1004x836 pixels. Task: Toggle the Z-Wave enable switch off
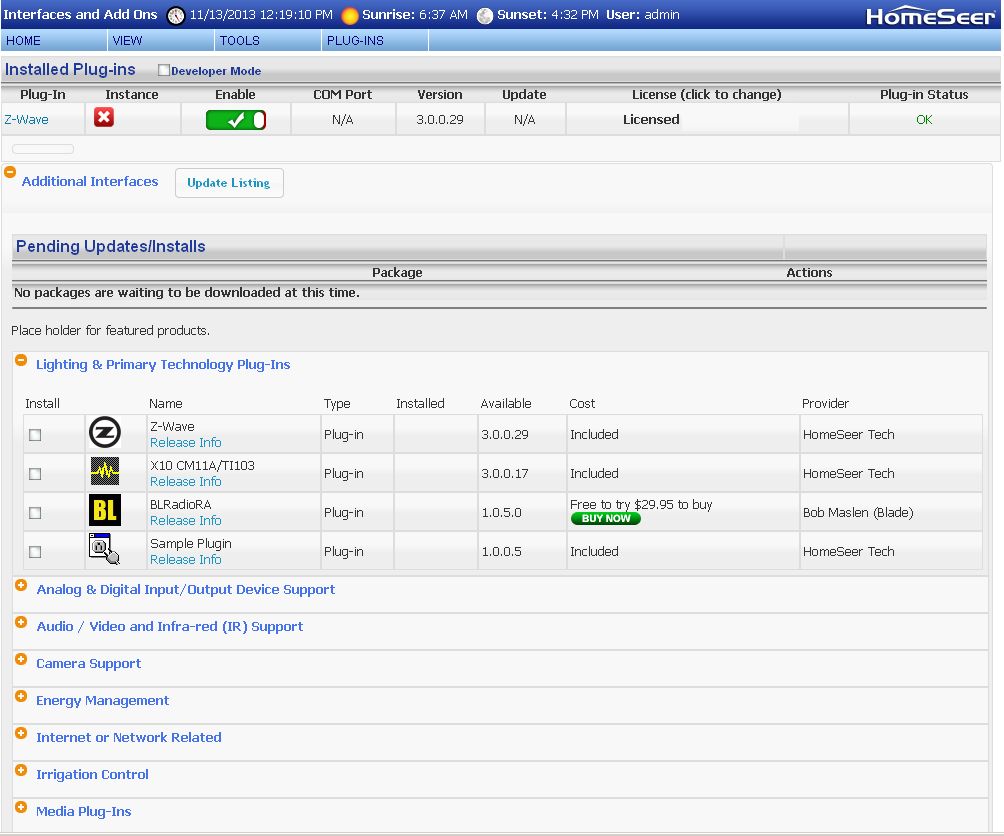236,120
